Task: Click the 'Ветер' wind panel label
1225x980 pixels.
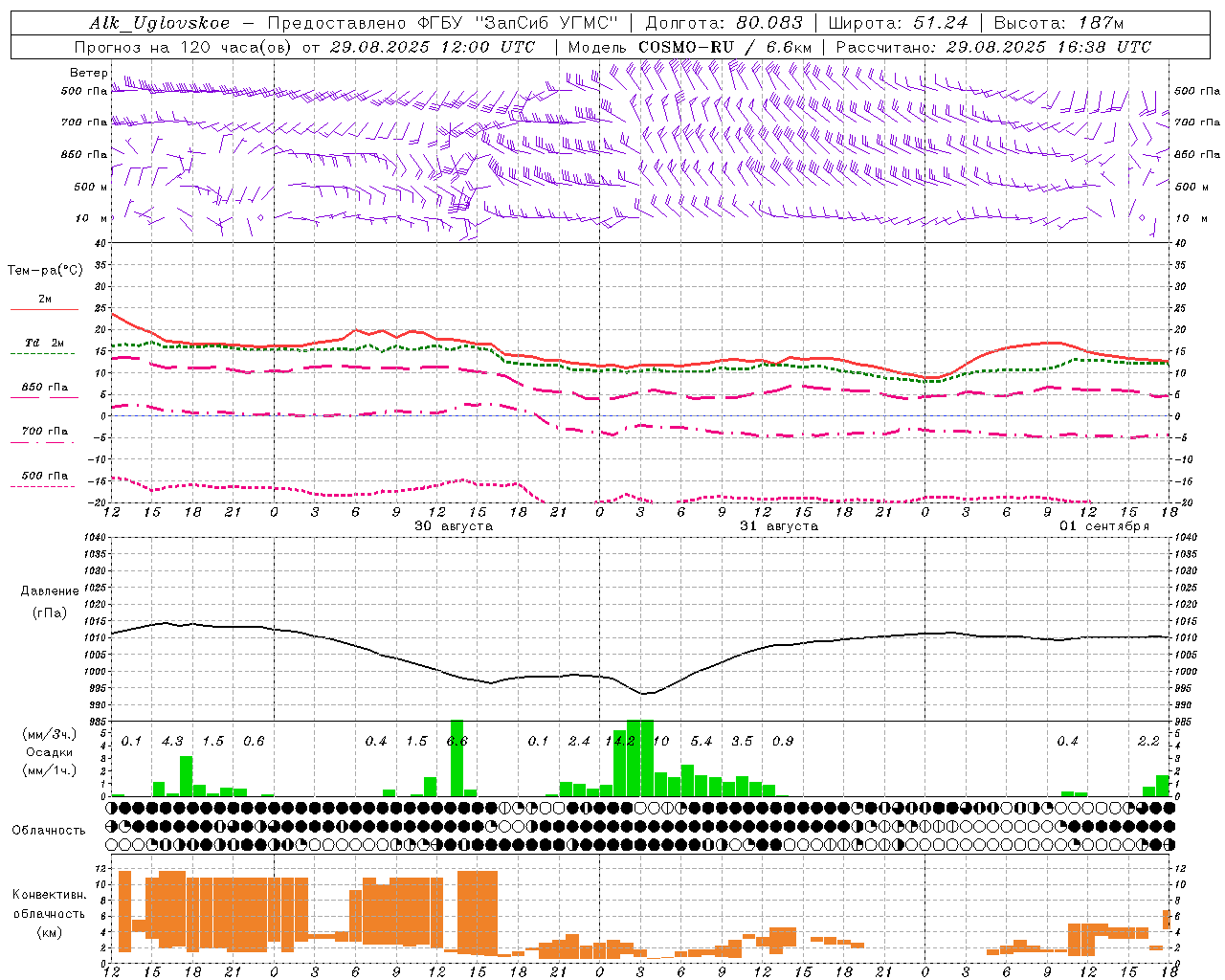Action: tap(88, 73)
